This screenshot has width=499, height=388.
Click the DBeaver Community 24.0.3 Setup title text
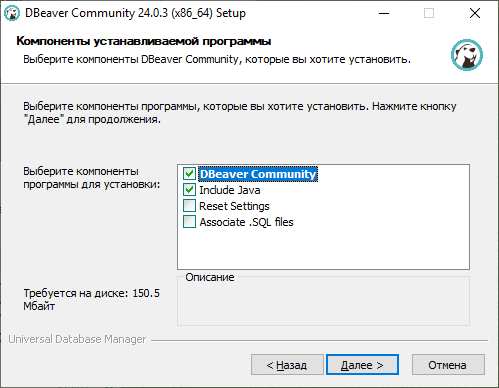pyautogui.click(x=135, y=13)
